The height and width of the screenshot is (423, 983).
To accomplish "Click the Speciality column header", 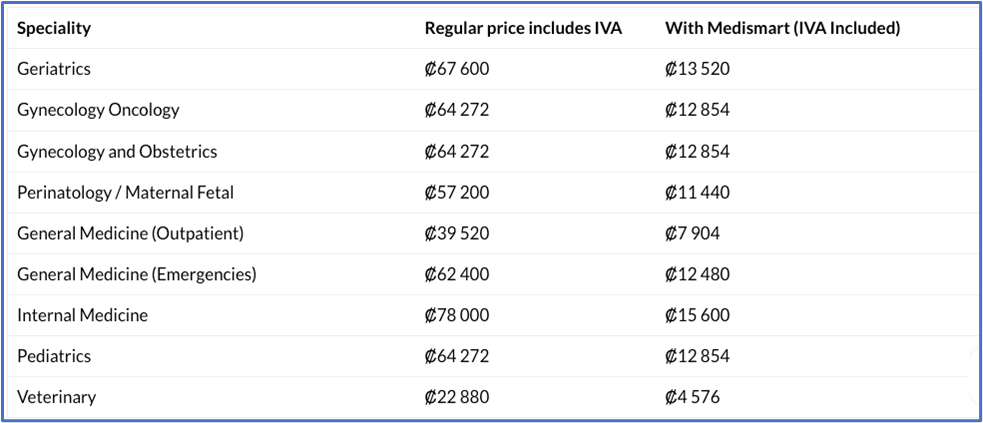I will pos(54,28).
